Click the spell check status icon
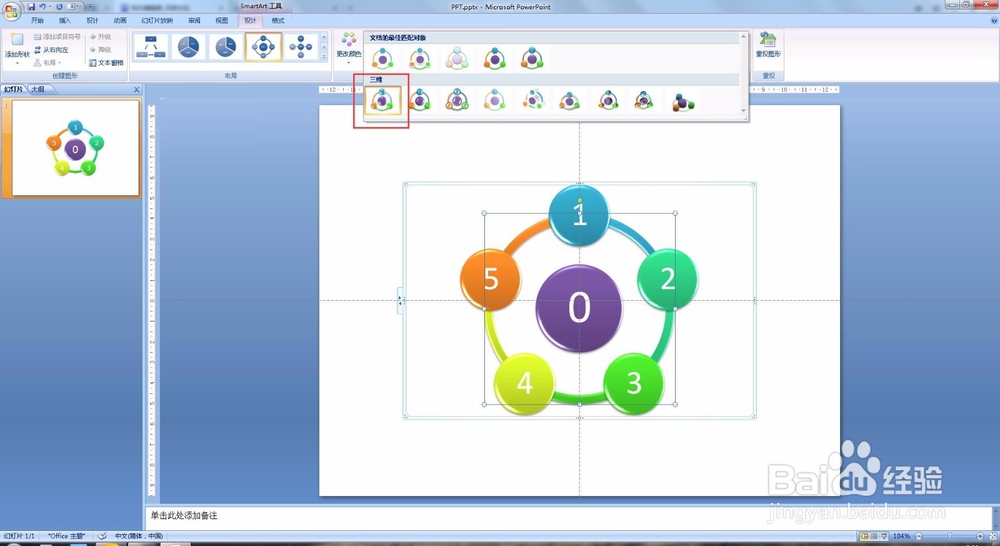The image size is (1000, 546). (x=102, y=536)
